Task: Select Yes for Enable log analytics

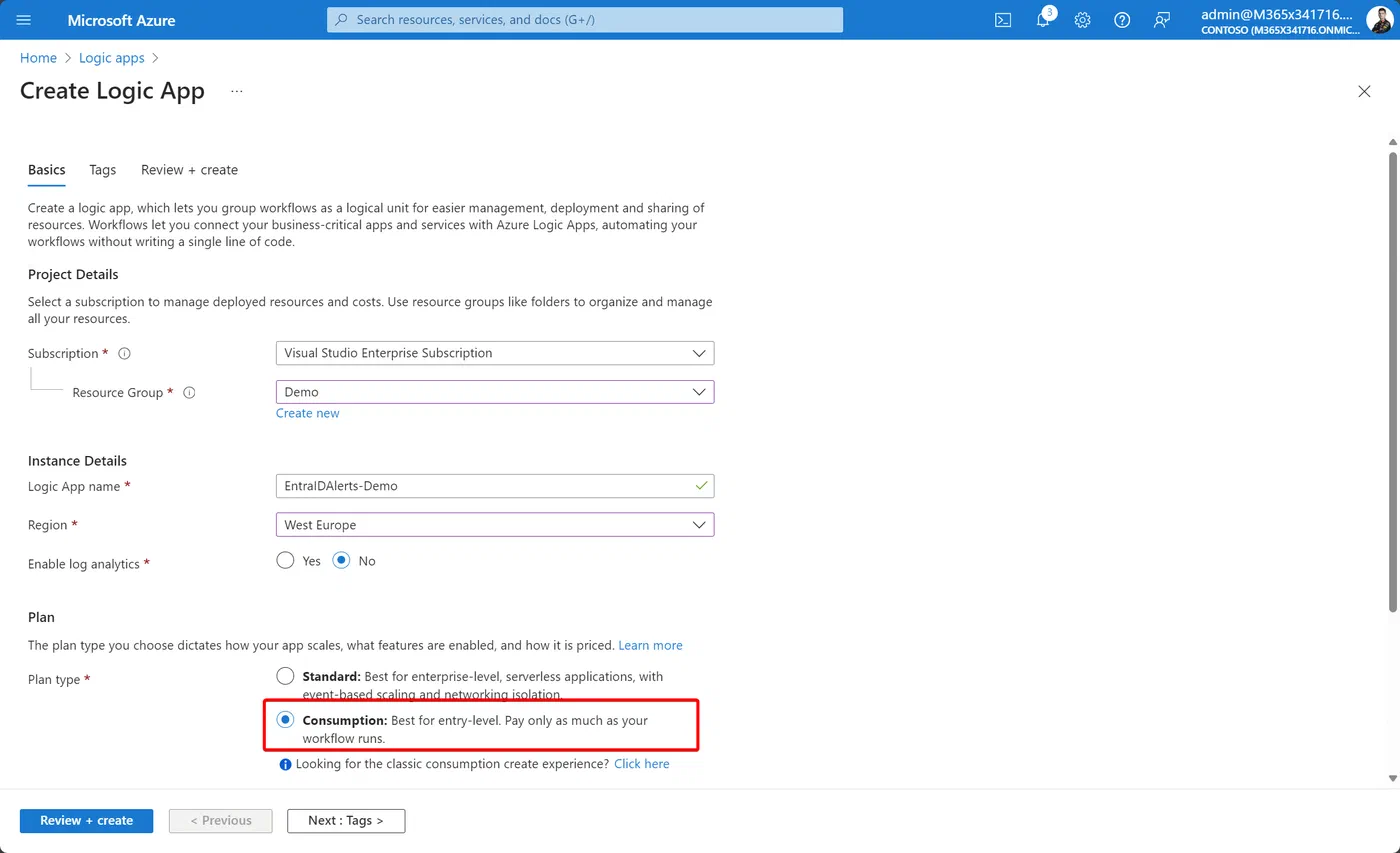Action: pos(285,560)
